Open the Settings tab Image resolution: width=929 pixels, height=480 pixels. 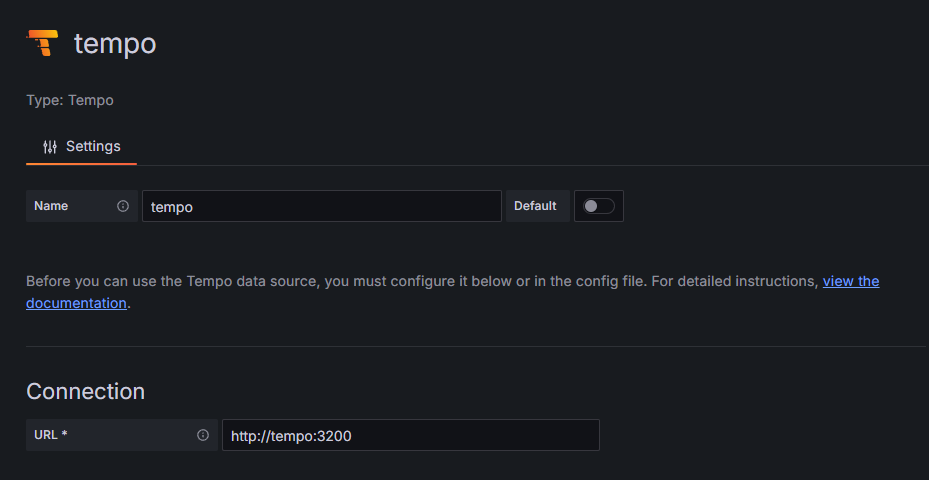pos(82,146)
